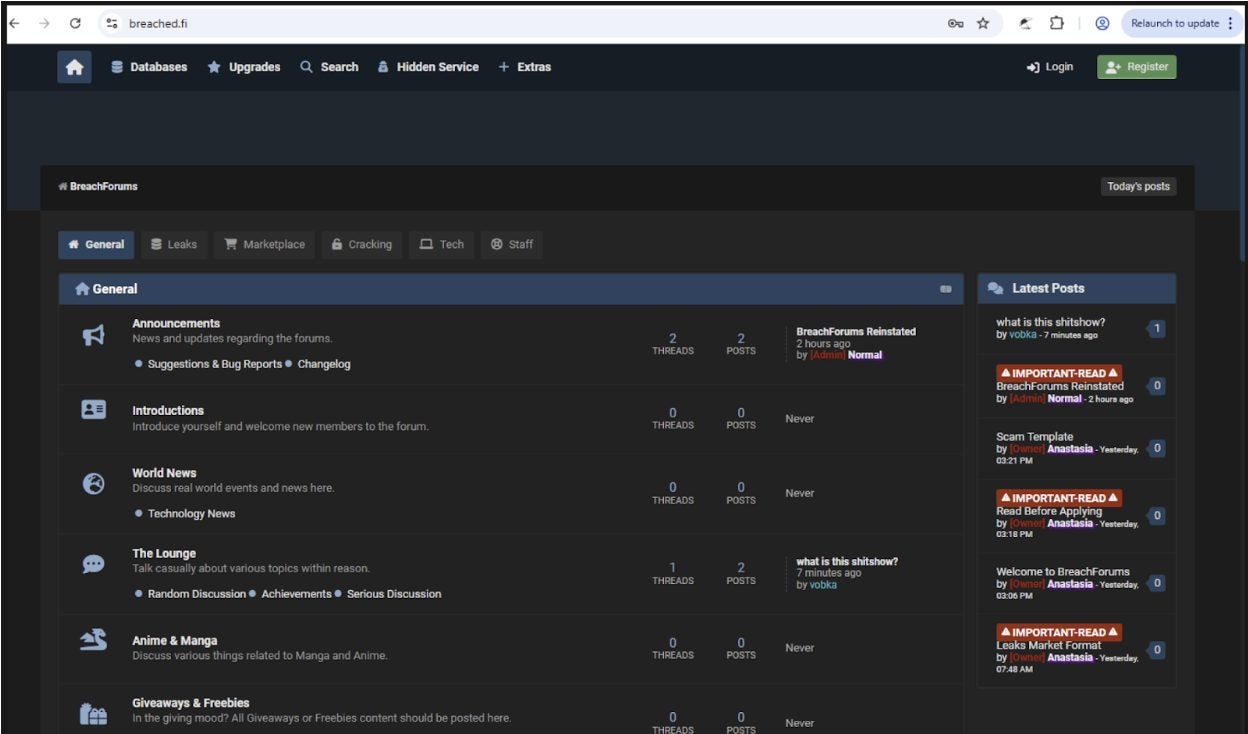This screenshot has width=1248, height=734.
Task: Expand the Extras menu
Action: click(x=525, y=67)
